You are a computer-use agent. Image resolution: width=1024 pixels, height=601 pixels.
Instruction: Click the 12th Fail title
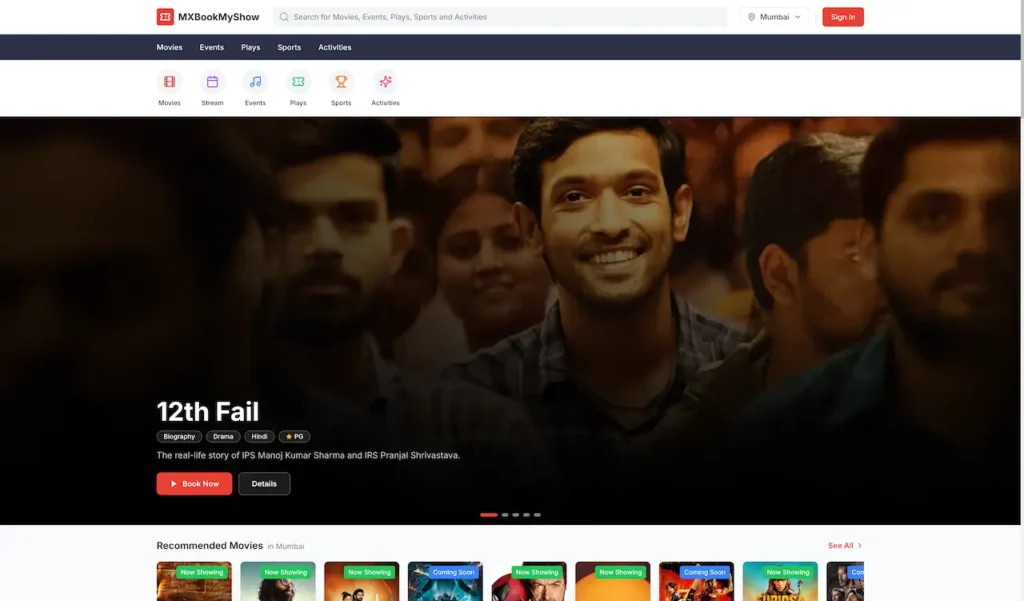click(208, 412)
